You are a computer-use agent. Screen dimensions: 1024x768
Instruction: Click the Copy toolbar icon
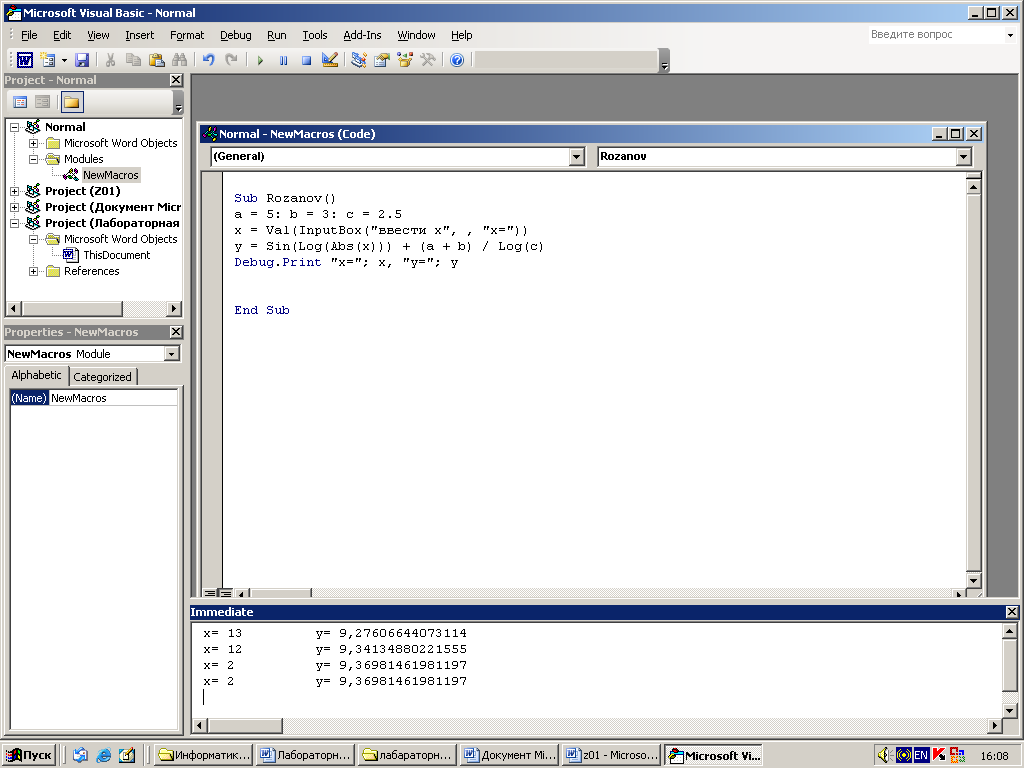[133, 60]
